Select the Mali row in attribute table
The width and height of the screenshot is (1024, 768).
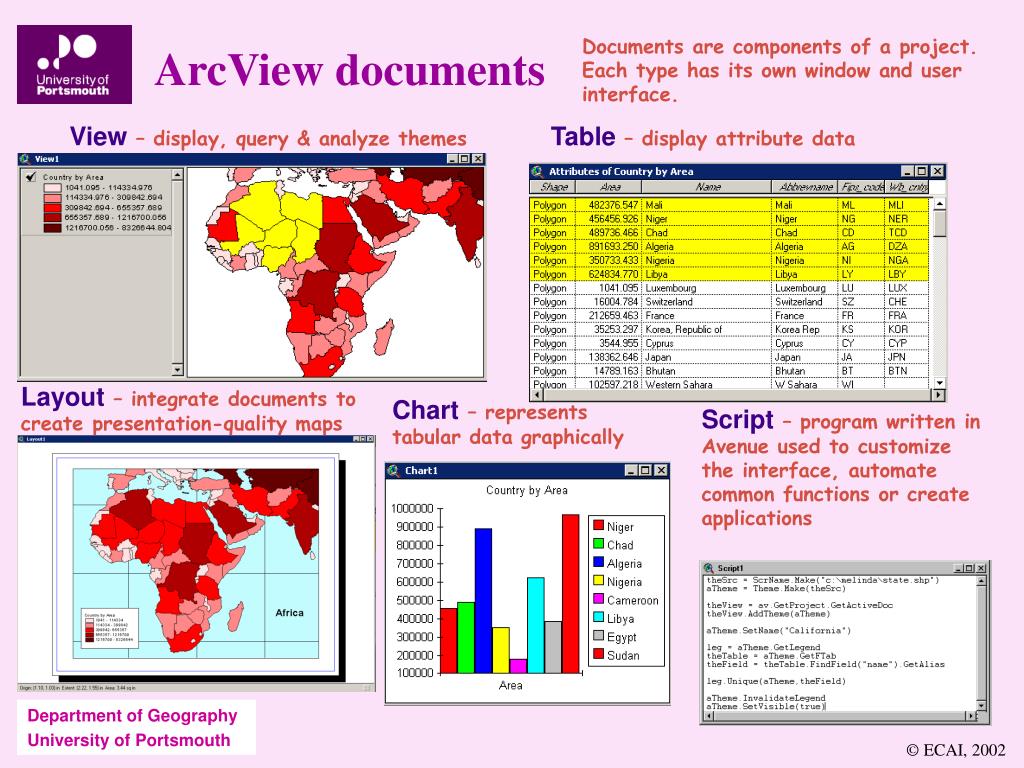pos(729,204)
